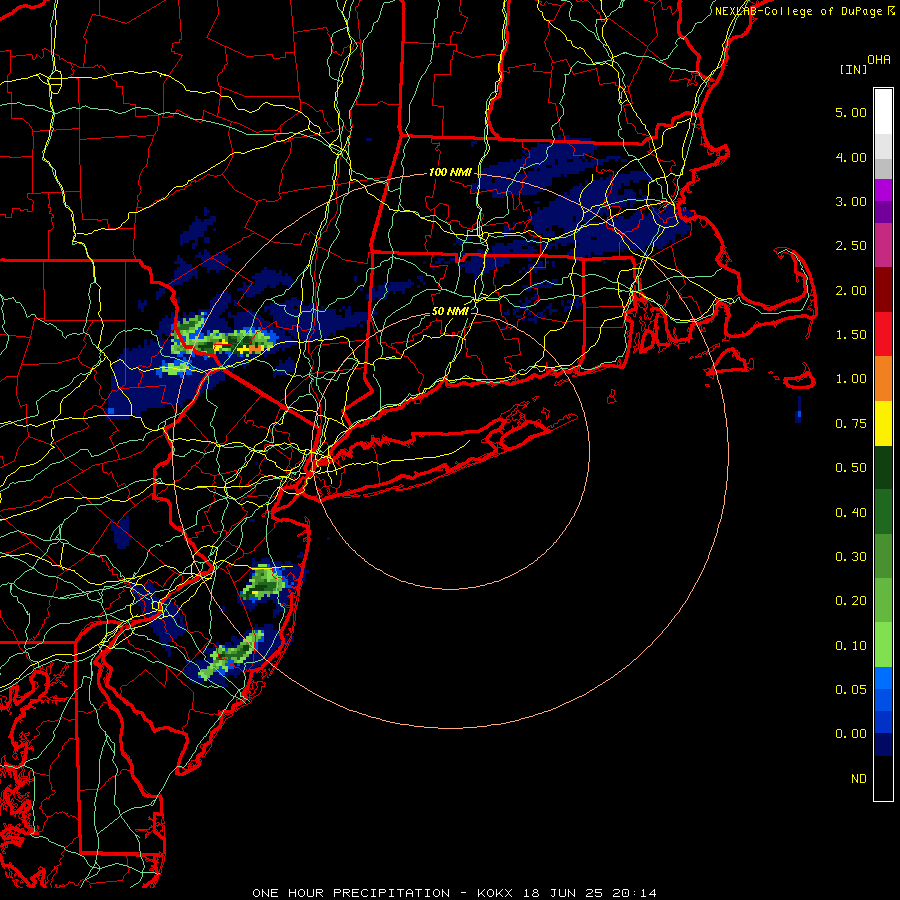Pick the magenta swatch in the color scale
The image size is (900, 900).
pyautogui.click(x=883, y=245)
